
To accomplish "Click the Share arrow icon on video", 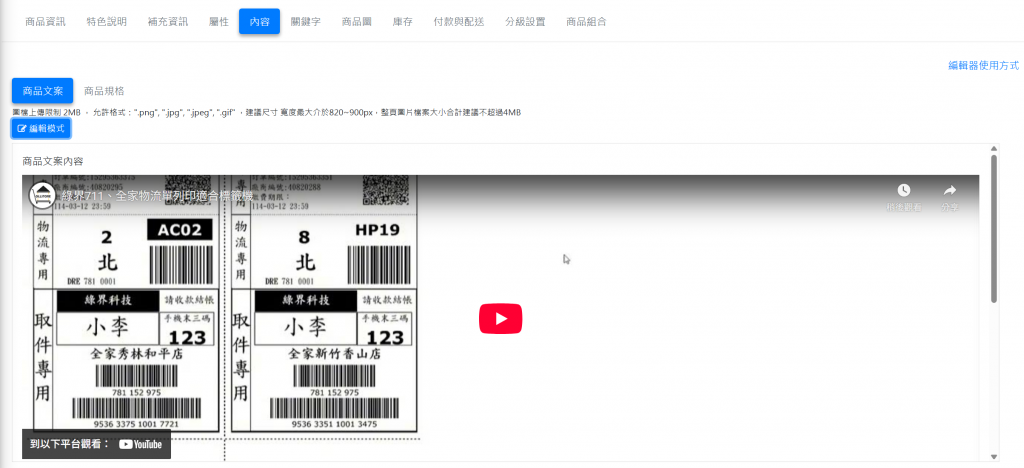I will tap(949, 190).
